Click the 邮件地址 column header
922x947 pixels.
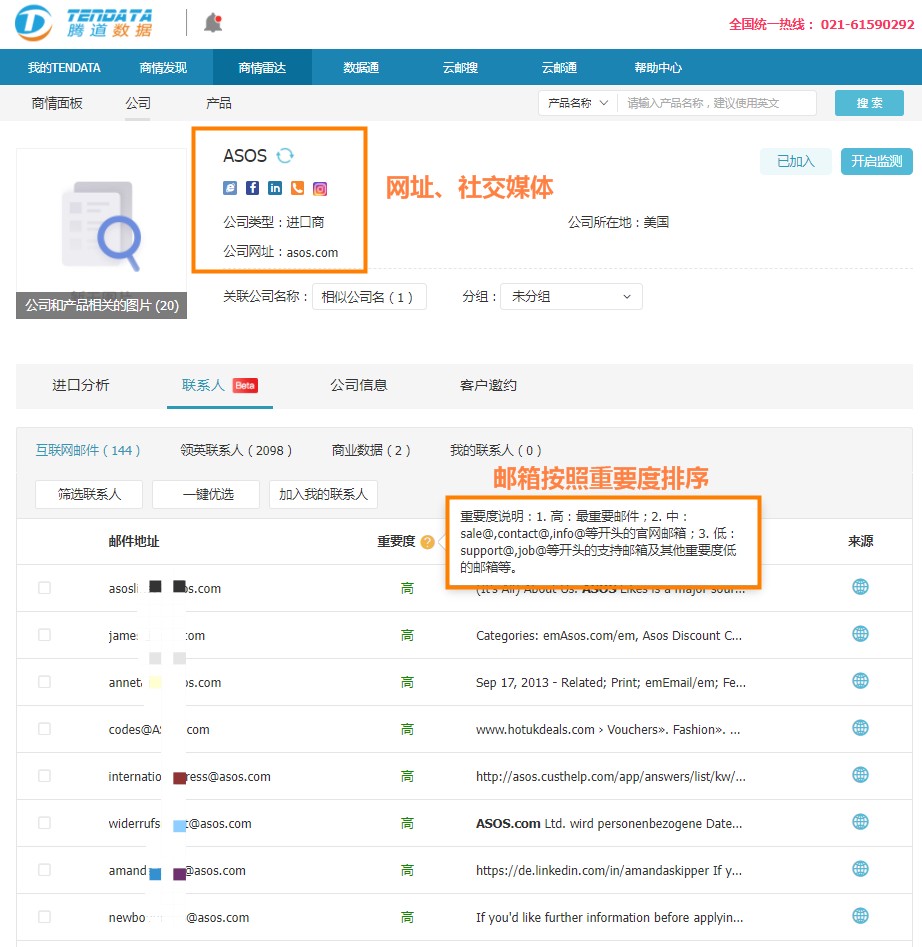pyautogui.click(x=134, y=542)
